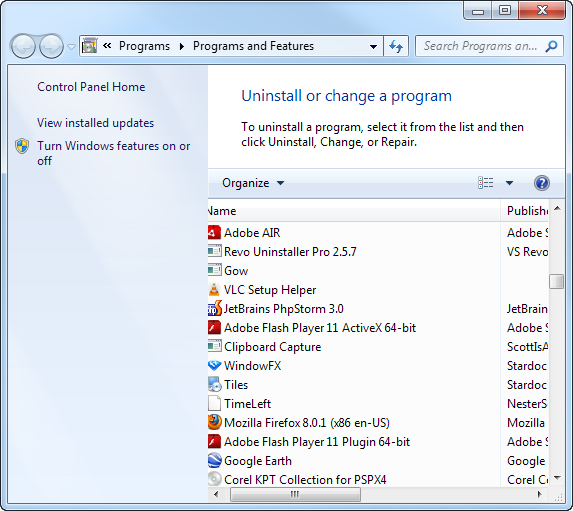Select the Mozilla Firefox icon
573x511 pixels.
(215, 422)
